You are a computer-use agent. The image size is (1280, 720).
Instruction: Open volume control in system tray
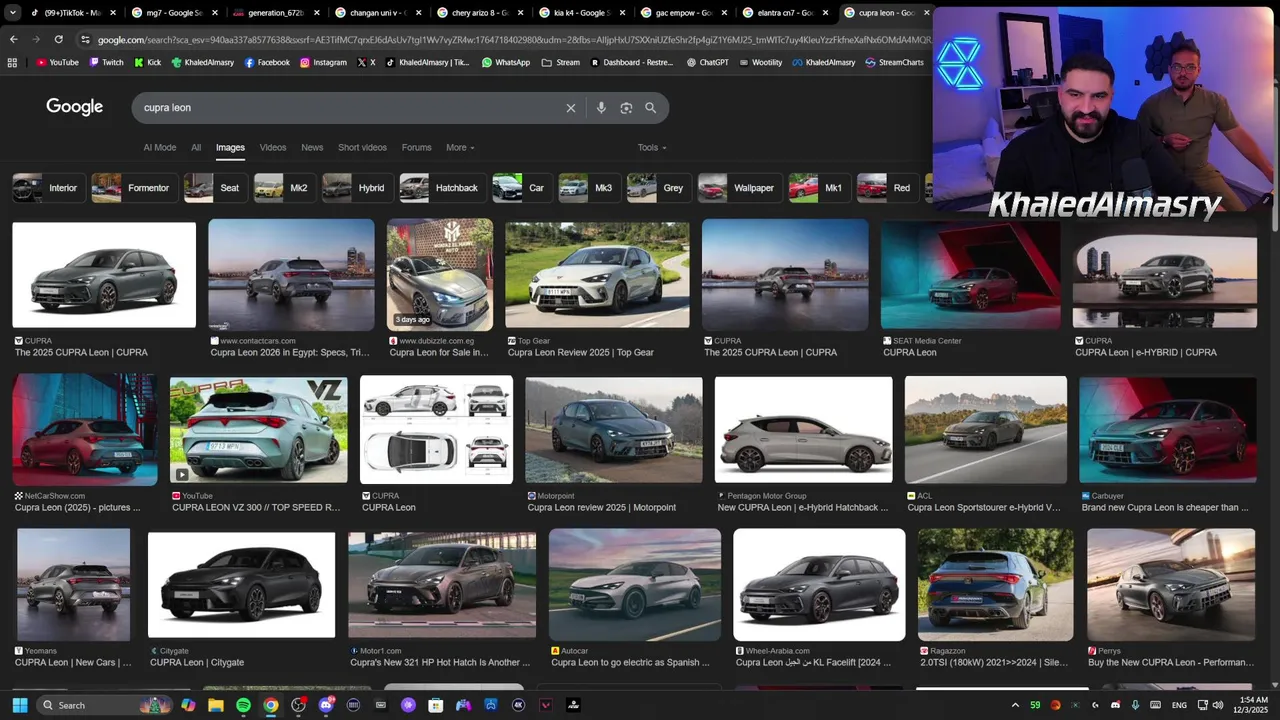pos(1218,705)
